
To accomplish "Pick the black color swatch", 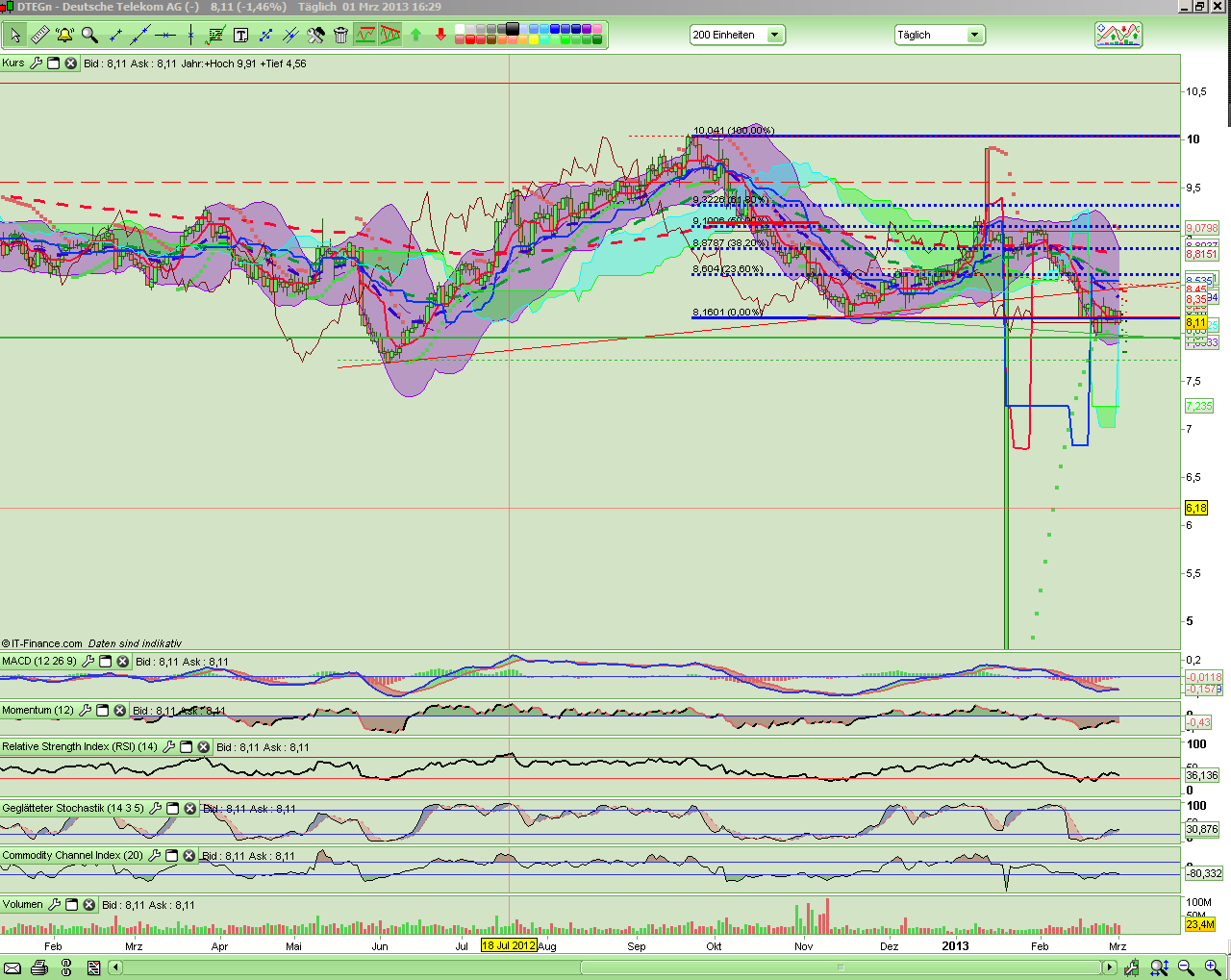I will point(512,29).
